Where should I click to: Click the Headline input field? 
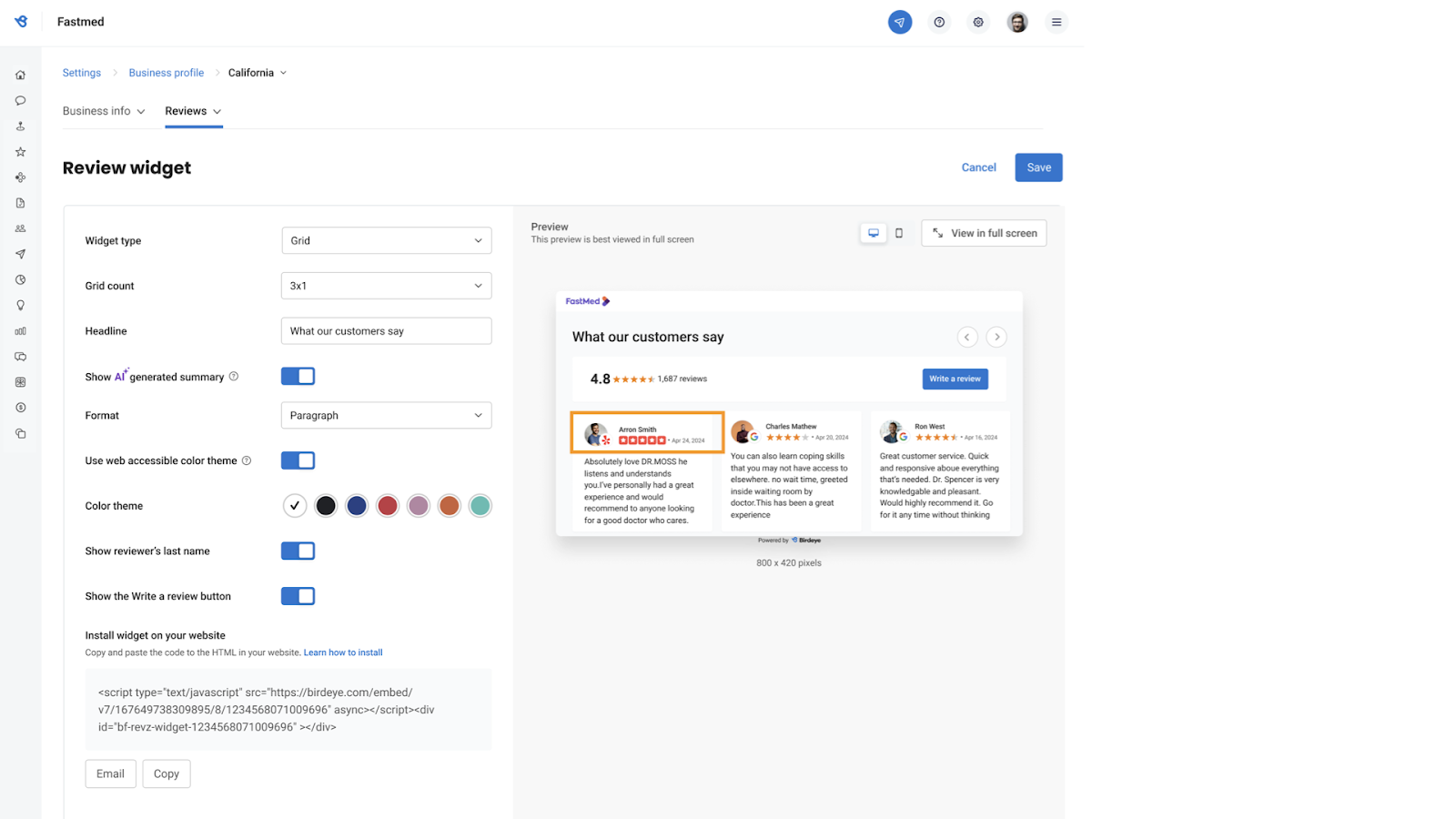tap(386, 331)
